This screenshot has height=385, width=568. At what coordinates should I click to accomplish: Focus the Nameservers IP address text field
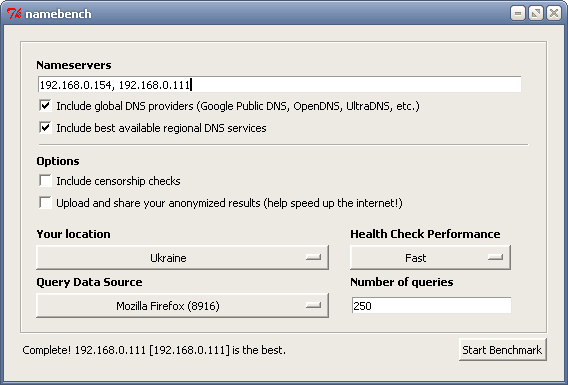279,84
